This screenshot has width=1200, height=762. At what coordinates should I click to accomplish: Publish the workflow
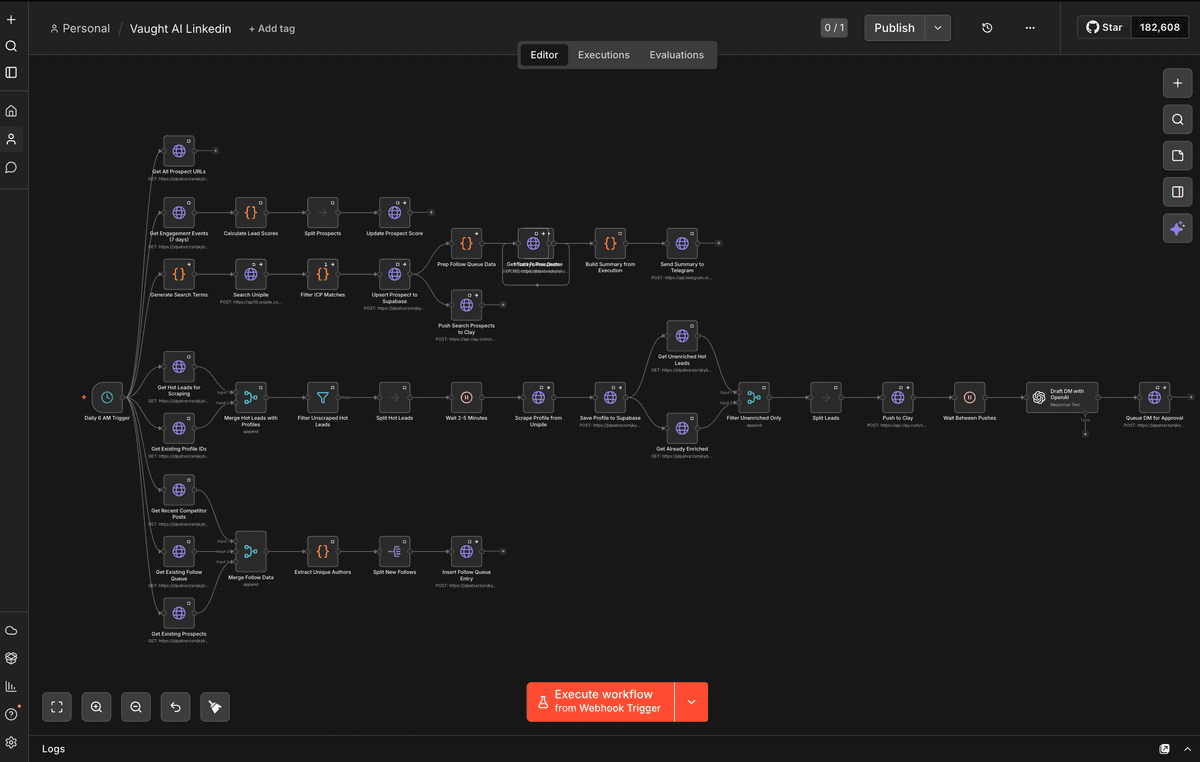pos(895,27)
